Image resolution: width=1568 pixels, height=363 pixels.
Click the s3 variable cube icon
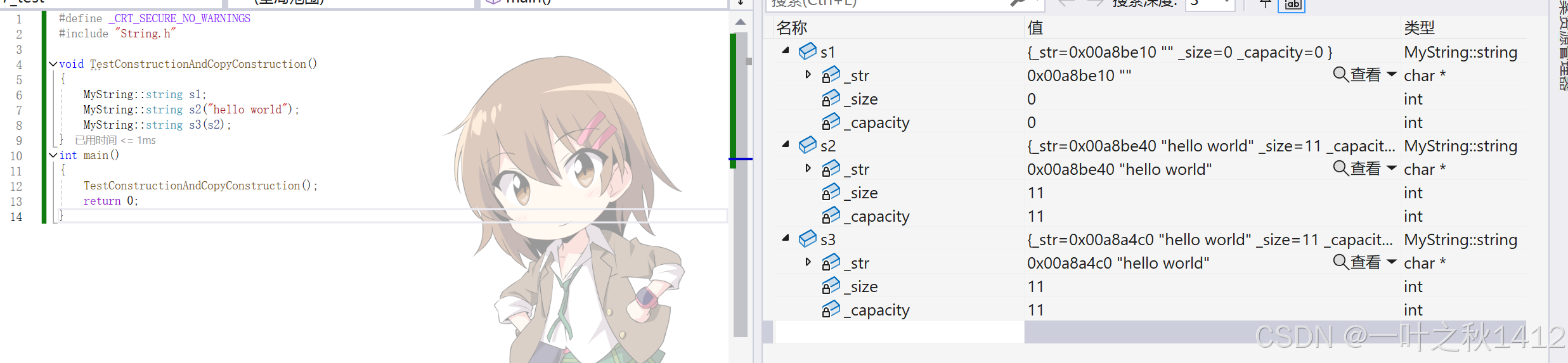[807, 239]
